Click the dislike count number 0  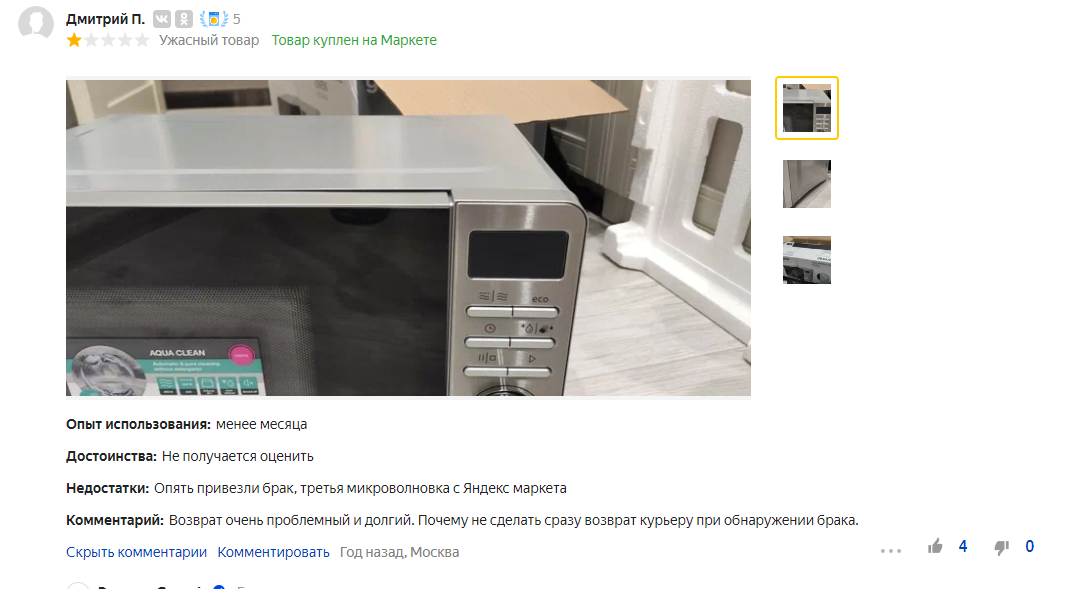click(1029, 547)
